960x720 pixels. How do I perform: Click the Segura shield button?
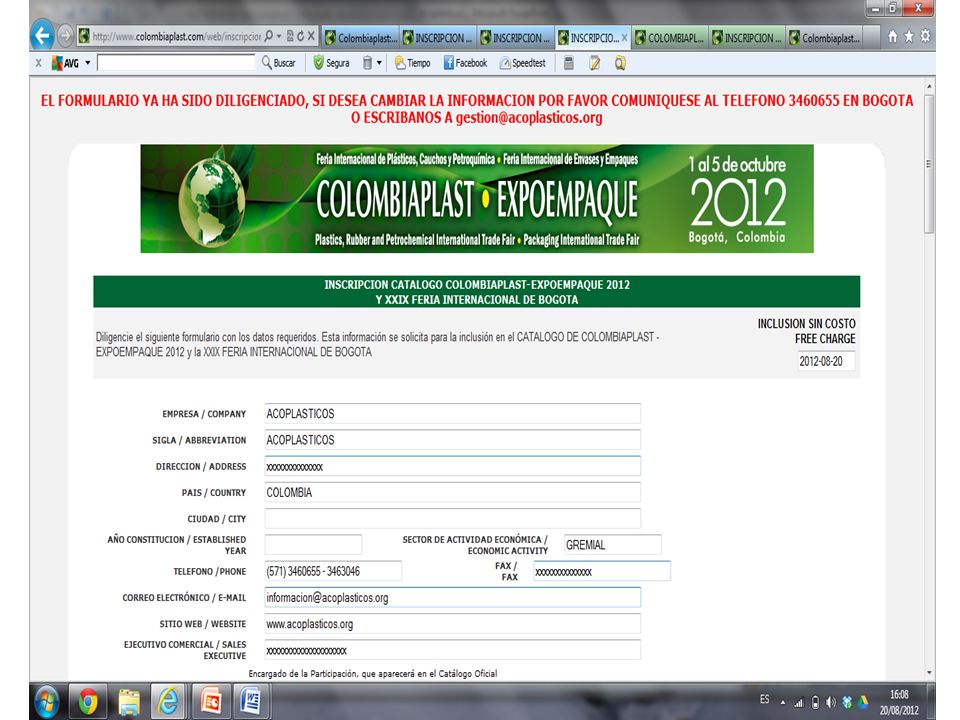(x=331, y=62)
